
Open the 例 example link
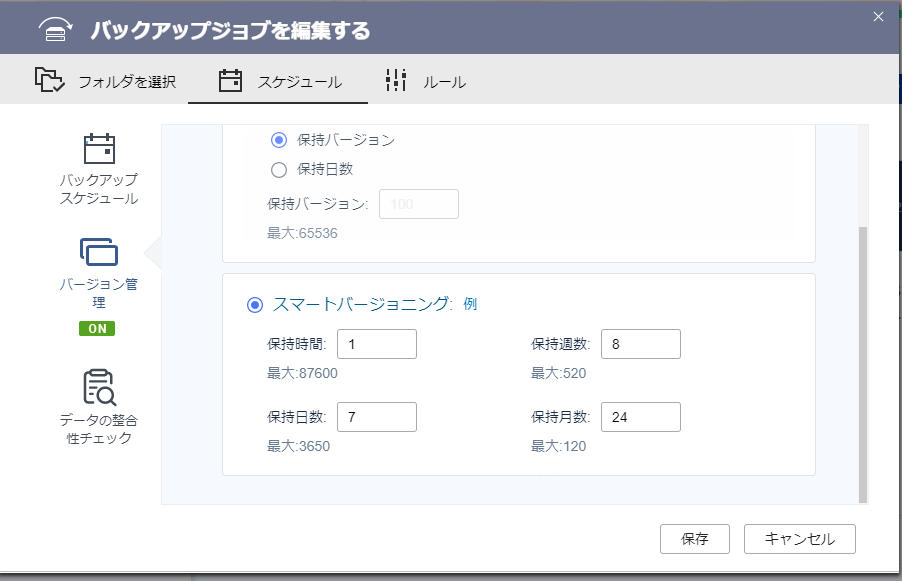click(x=470, y=304)
